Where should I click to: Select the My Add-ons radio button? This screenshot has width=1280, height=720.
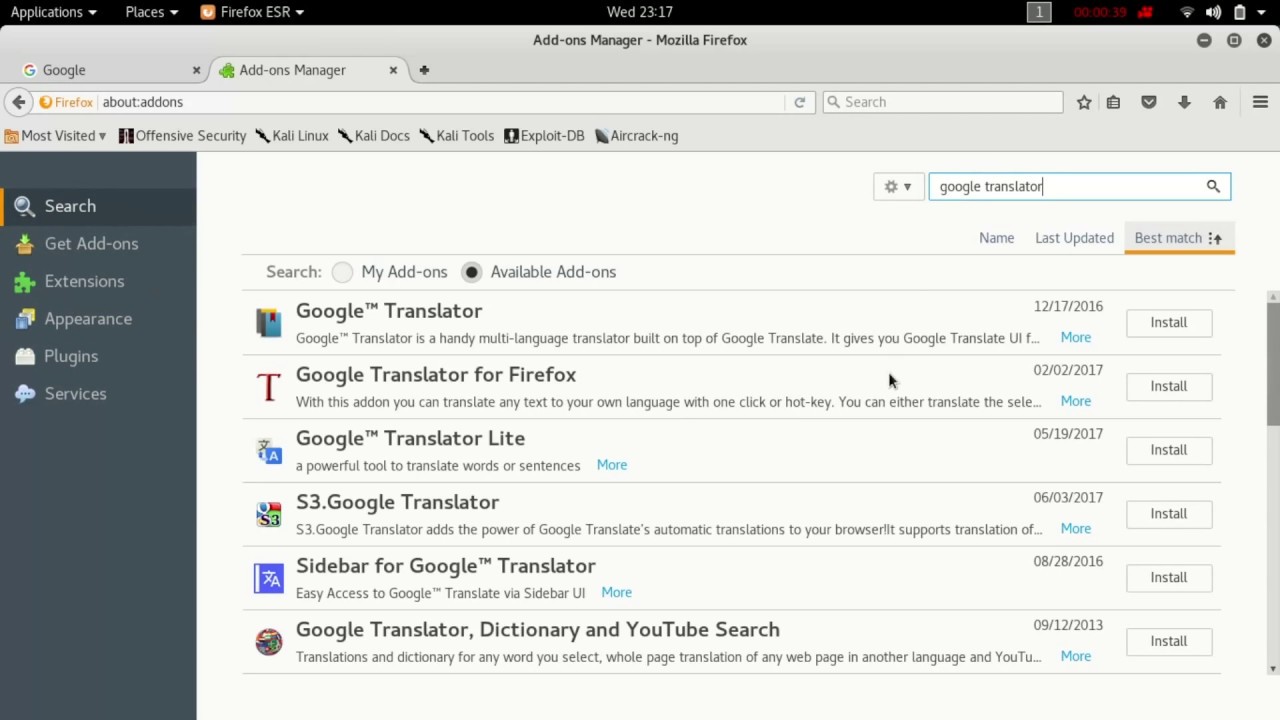pyautogui.click(x=343, y=272)
